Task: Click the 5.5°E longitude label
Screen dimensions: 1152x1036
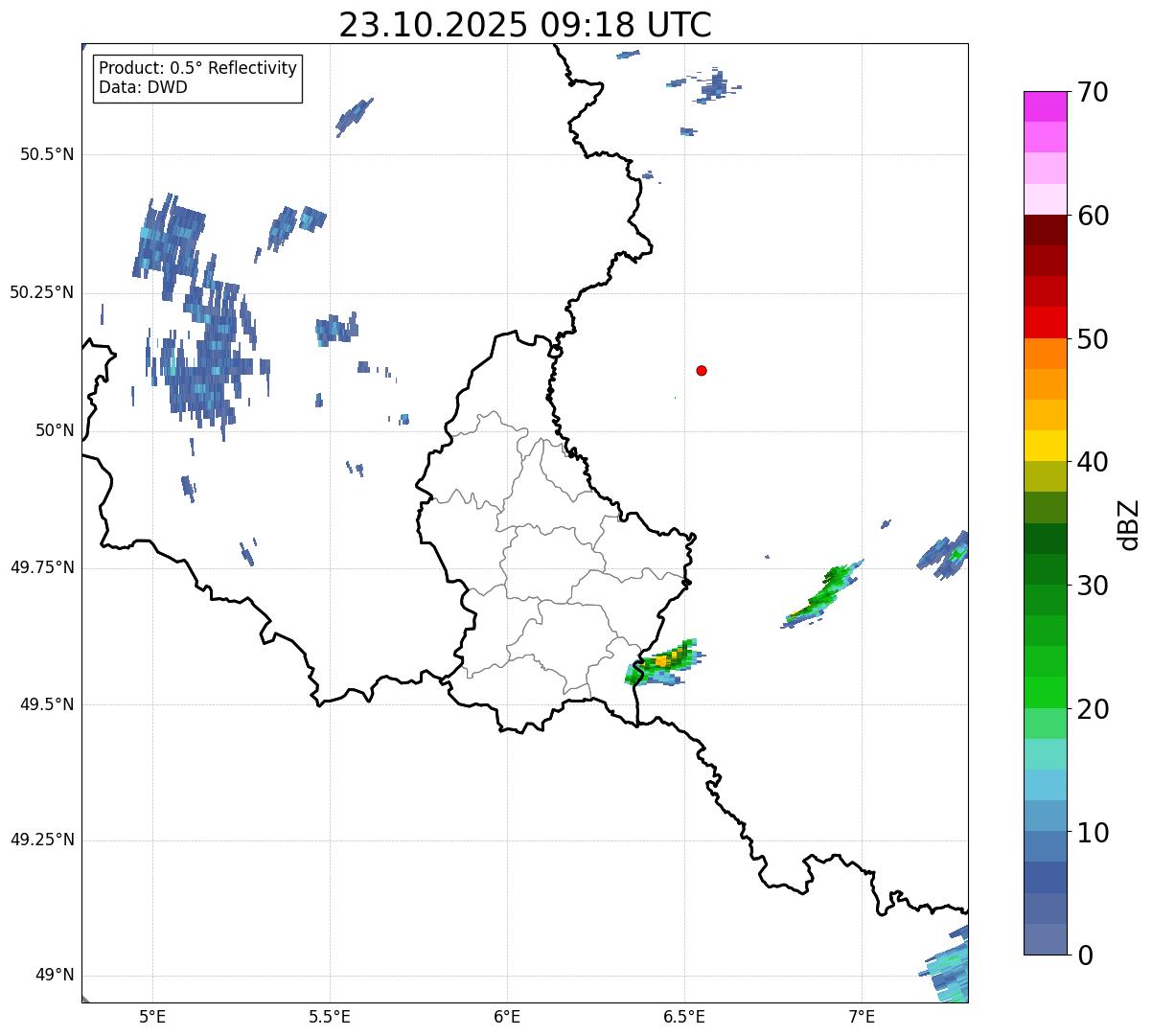Action: (x=330, y=1016)
